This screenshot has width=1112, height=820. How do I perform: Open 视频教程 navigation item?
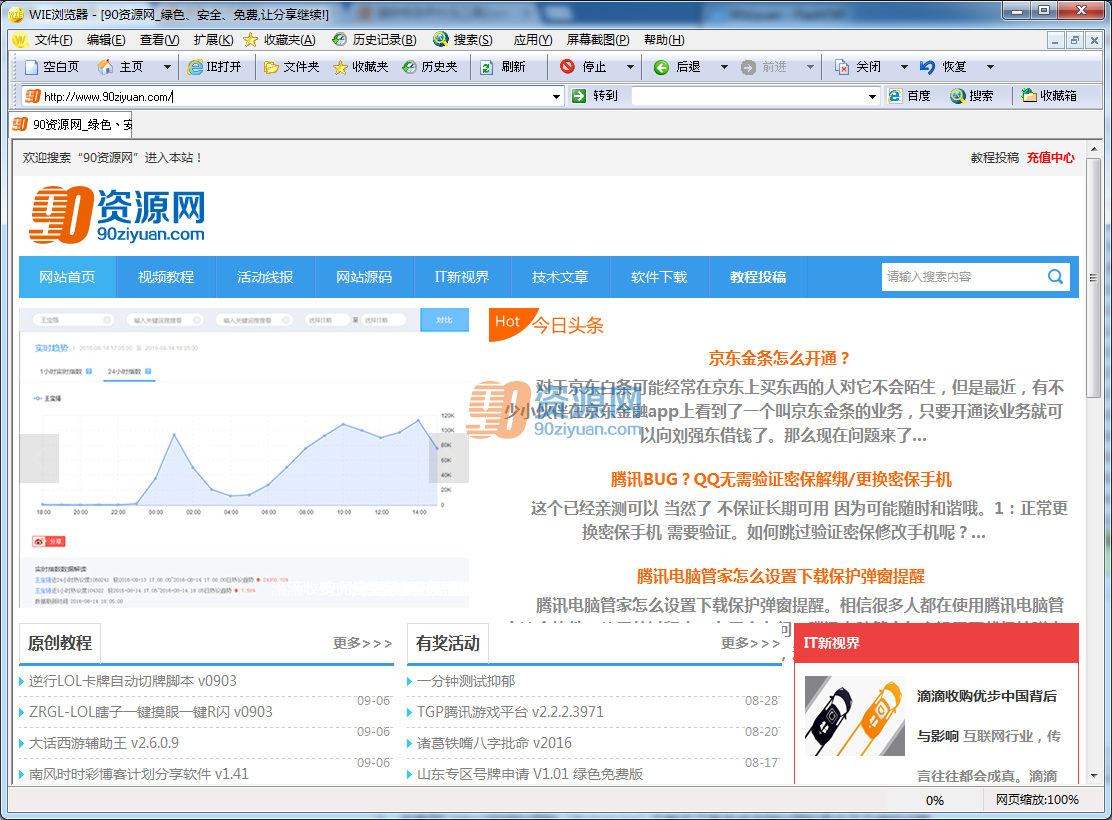(166, 277)
